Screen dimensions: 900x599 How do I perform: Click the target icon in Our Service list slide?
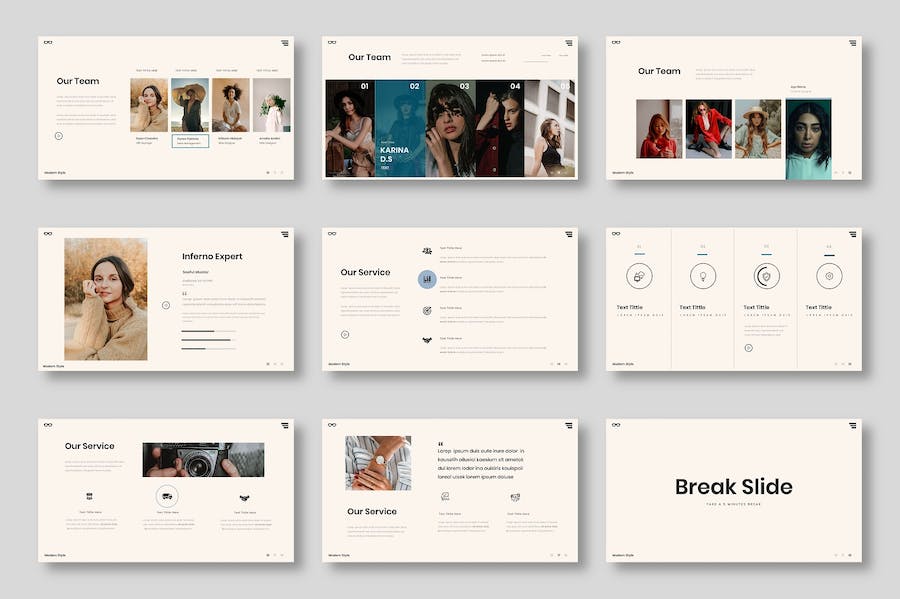pos(427,310)
